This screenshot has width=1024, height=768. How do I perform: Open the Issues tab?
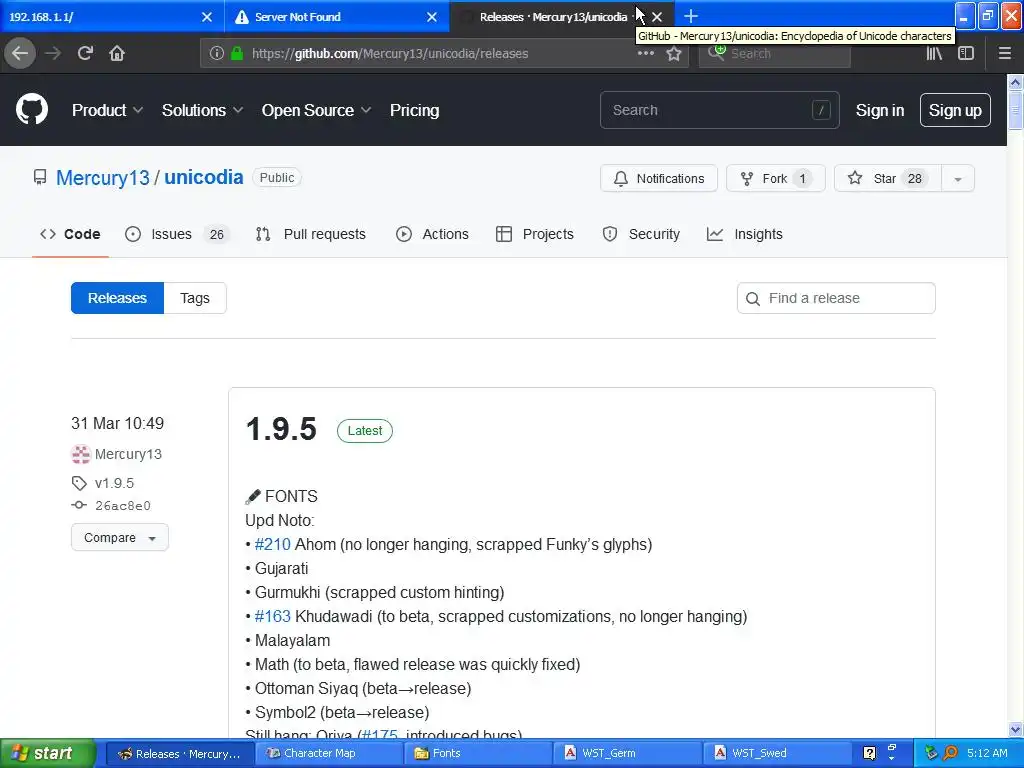tap(178, 234)
